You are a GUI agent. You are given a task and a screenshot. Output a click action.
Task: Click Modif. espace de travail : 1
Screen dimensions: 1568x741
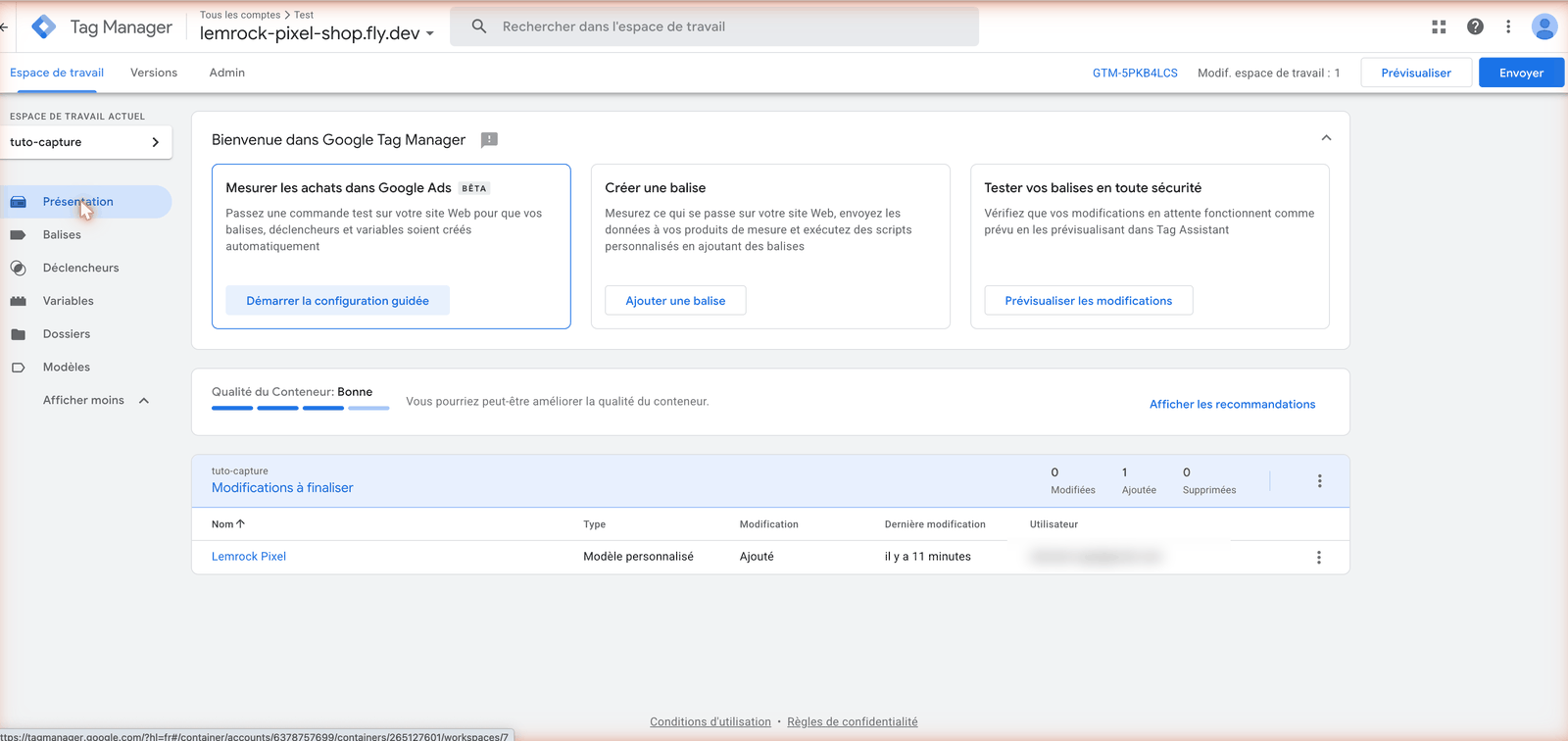[1268, 74]
